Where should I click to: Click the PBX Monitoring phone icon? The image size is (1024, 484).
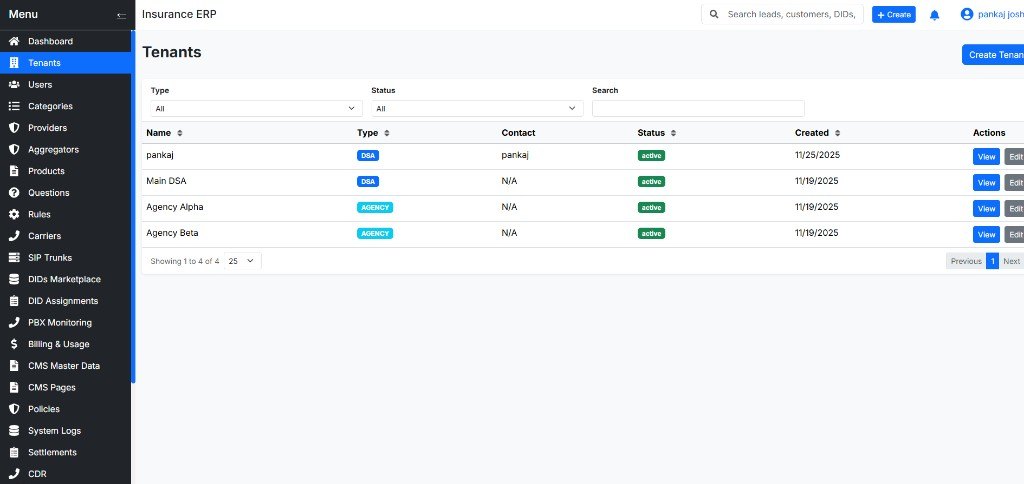(x=14, y=322)
